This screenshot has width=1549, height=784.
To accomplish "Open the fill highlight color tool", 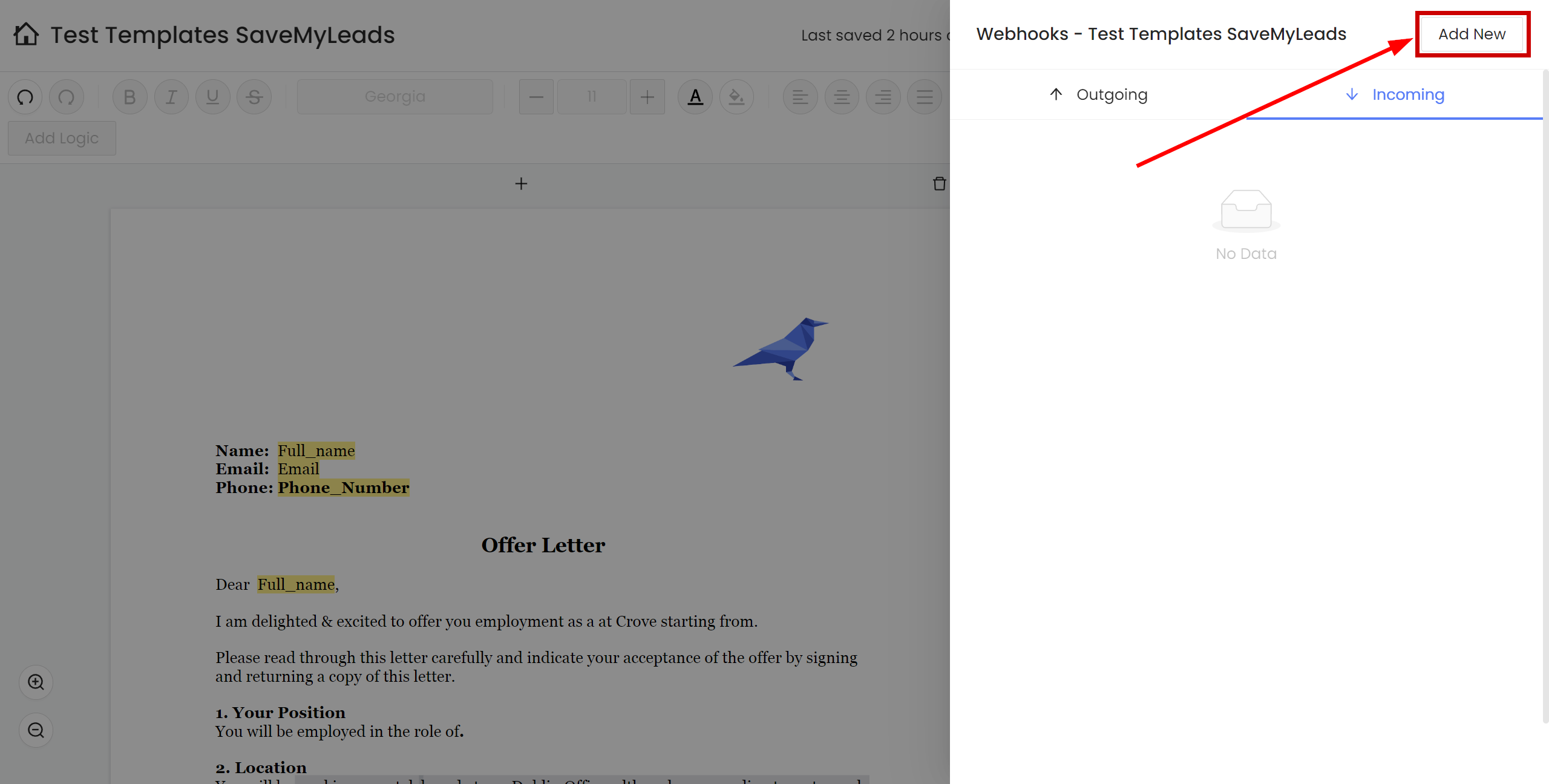I will [736, 97].
